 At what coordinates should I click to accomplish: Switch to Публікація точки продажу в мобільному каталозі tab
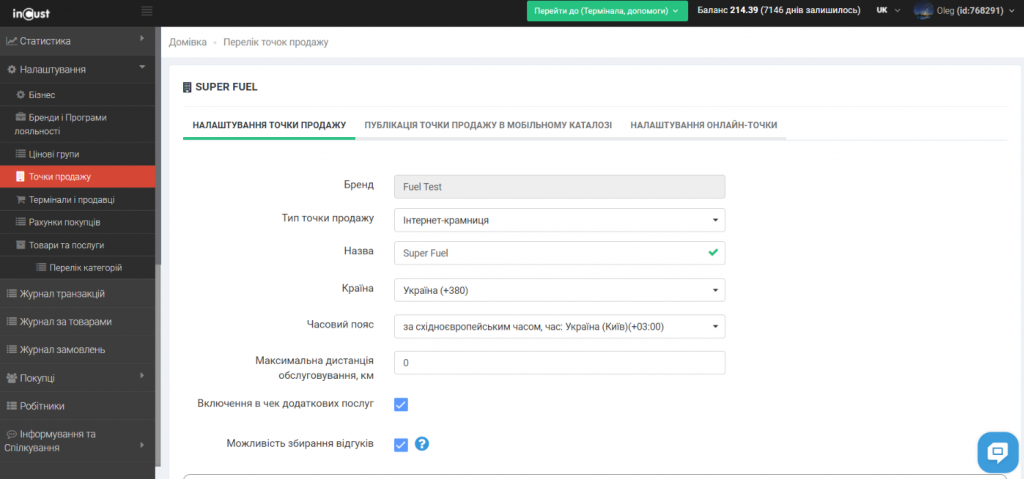[488, 126]
